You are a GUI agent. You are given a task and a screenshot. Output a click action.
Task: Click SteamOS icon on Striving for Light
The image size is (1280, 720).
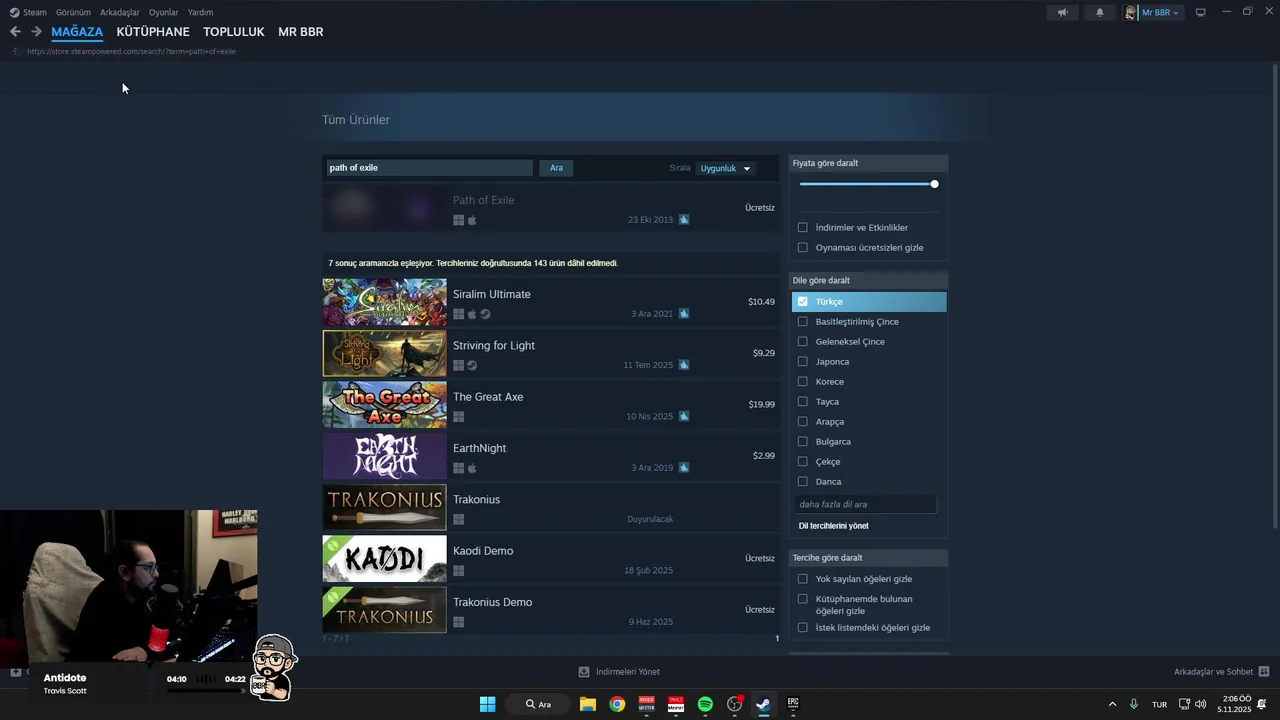(472, 365)
